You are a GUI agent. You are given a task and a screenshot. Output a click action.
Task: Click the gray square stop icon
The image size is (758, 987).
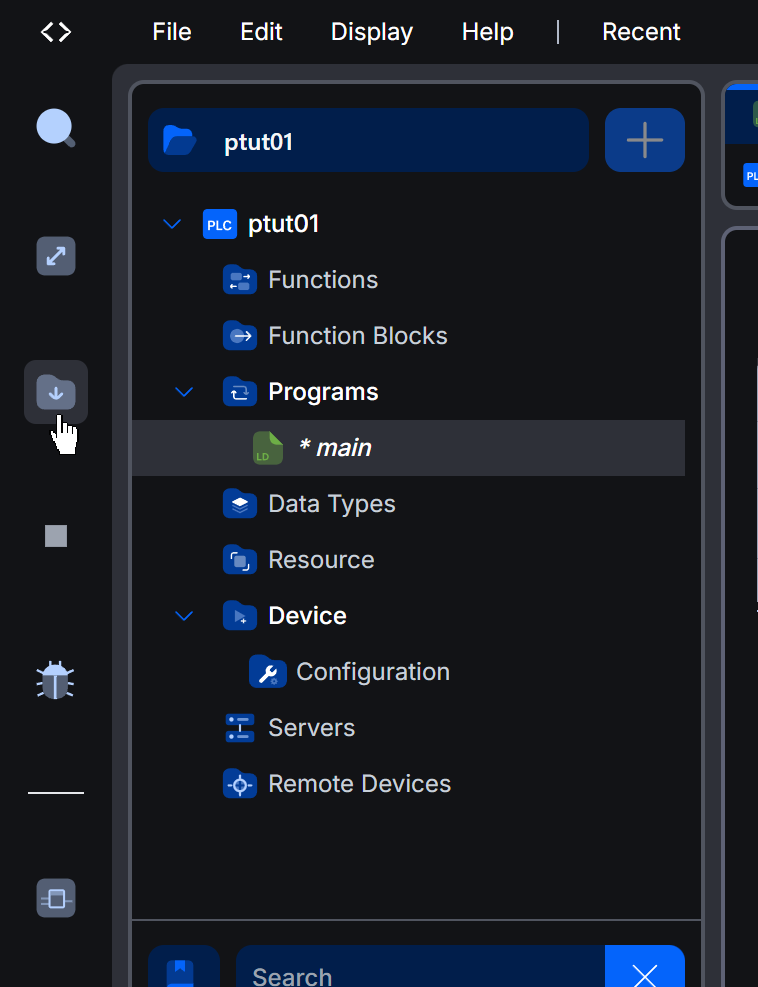tap(56, 537)
